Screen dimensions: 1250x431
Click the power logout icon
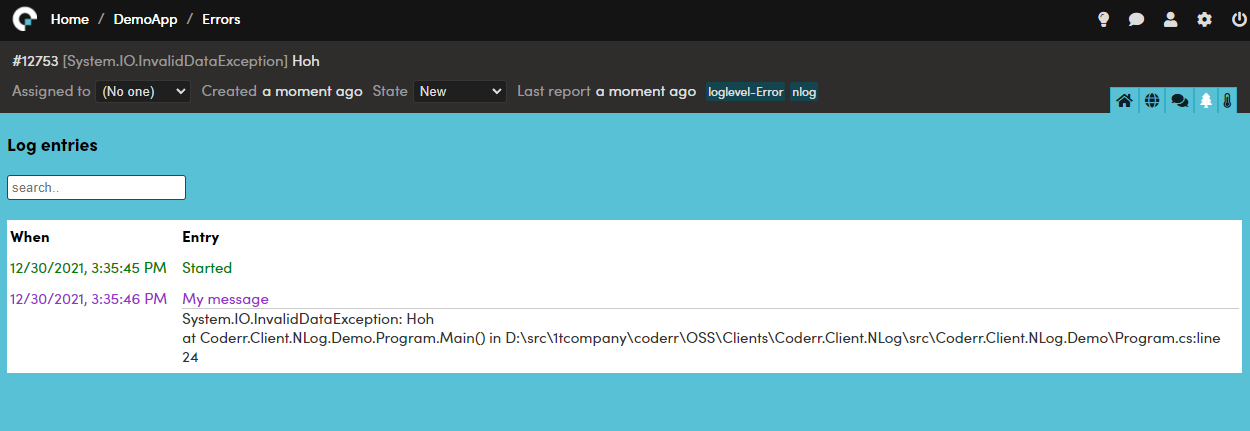(1239, 19)
